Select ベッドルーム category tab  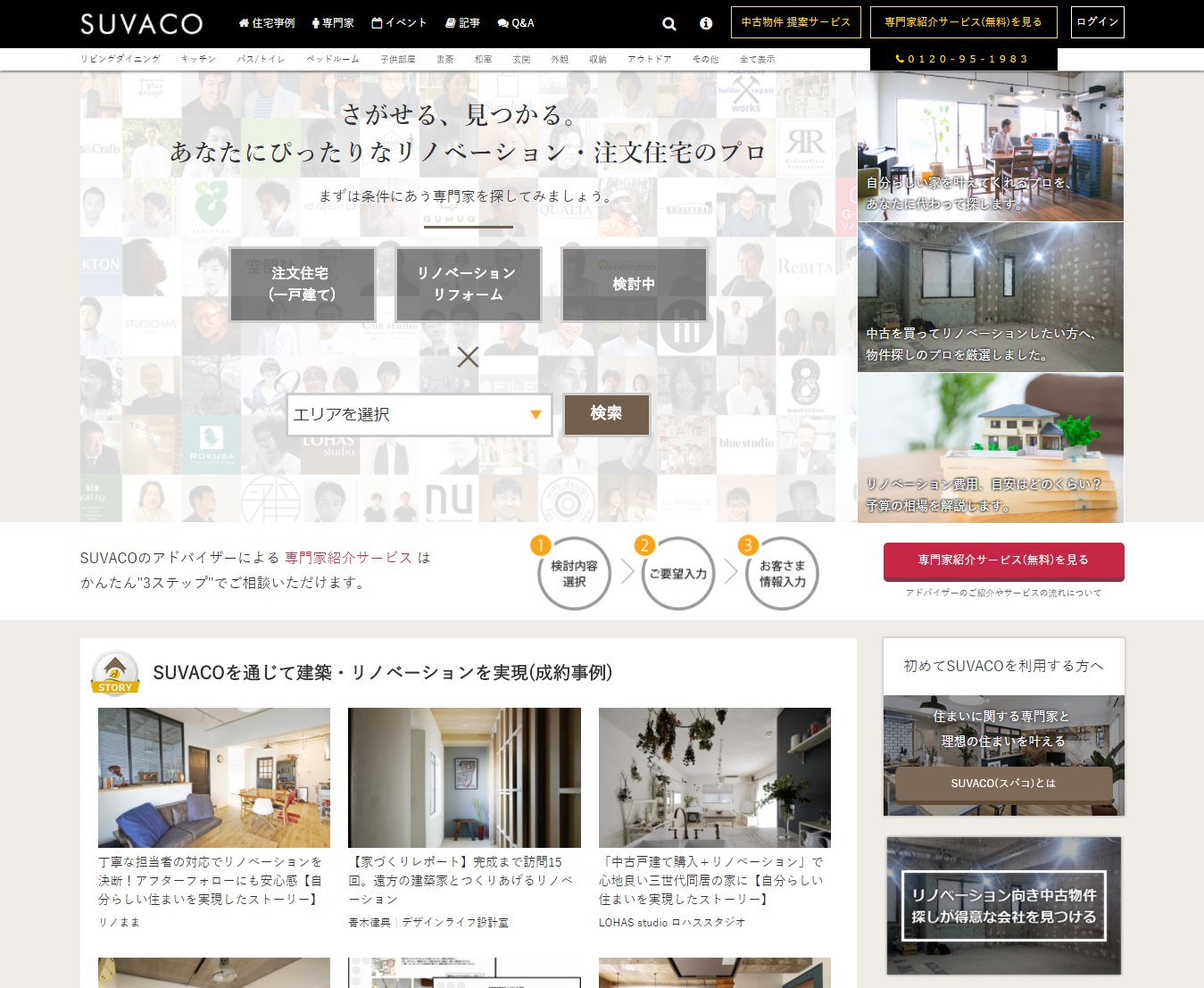click(332, 59)
